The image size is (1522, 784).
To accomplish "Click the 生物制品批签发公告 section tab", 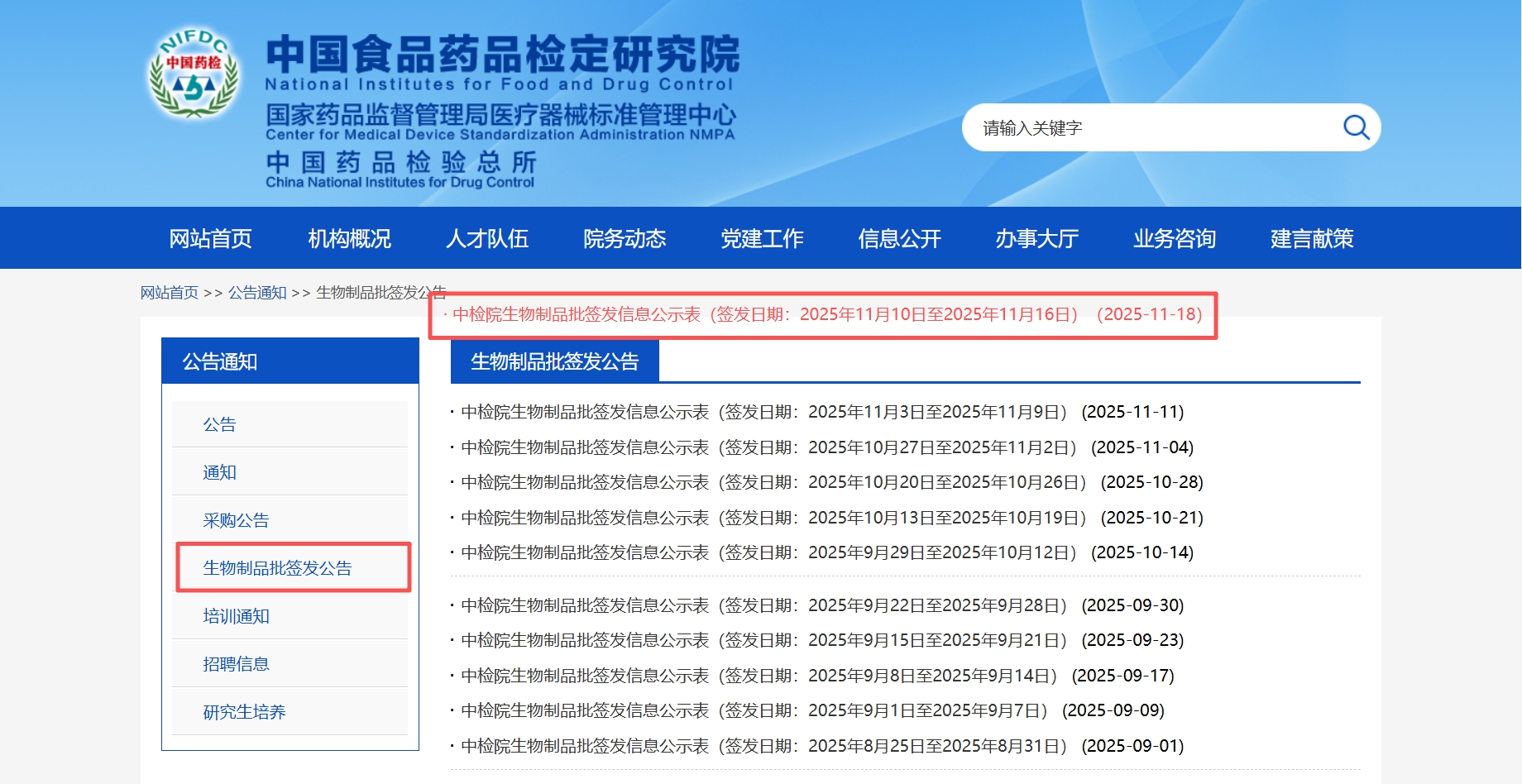I will click(x=555, y=361).
